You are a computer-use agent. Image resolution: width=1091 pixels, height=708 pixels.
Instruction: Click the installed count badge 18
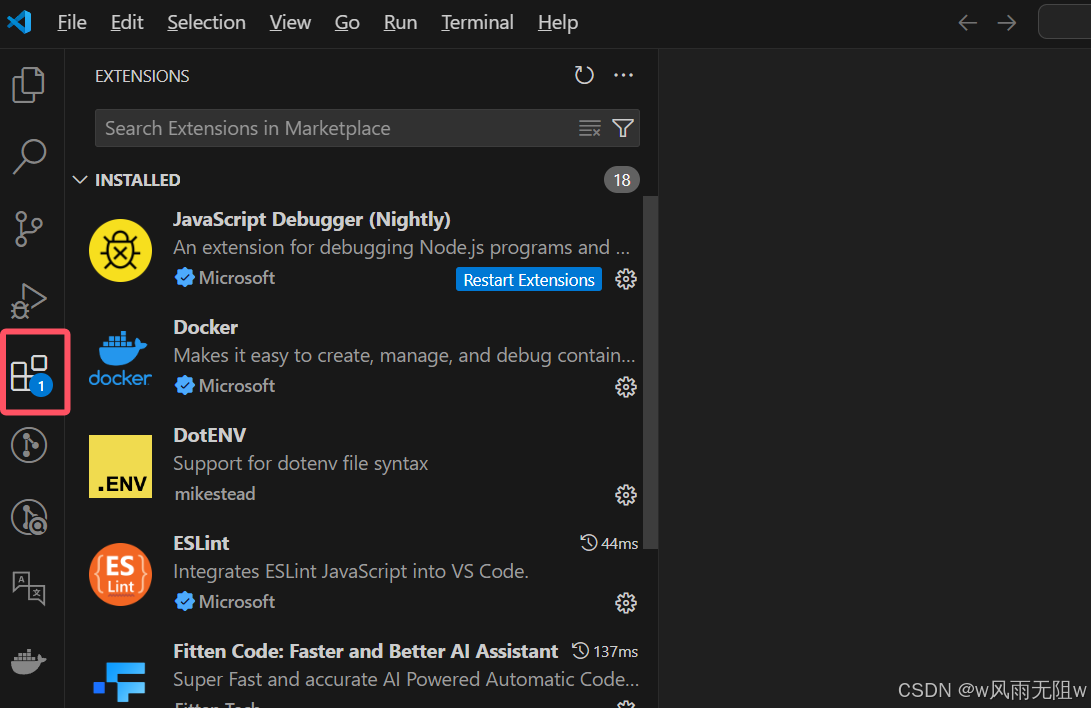621,180
